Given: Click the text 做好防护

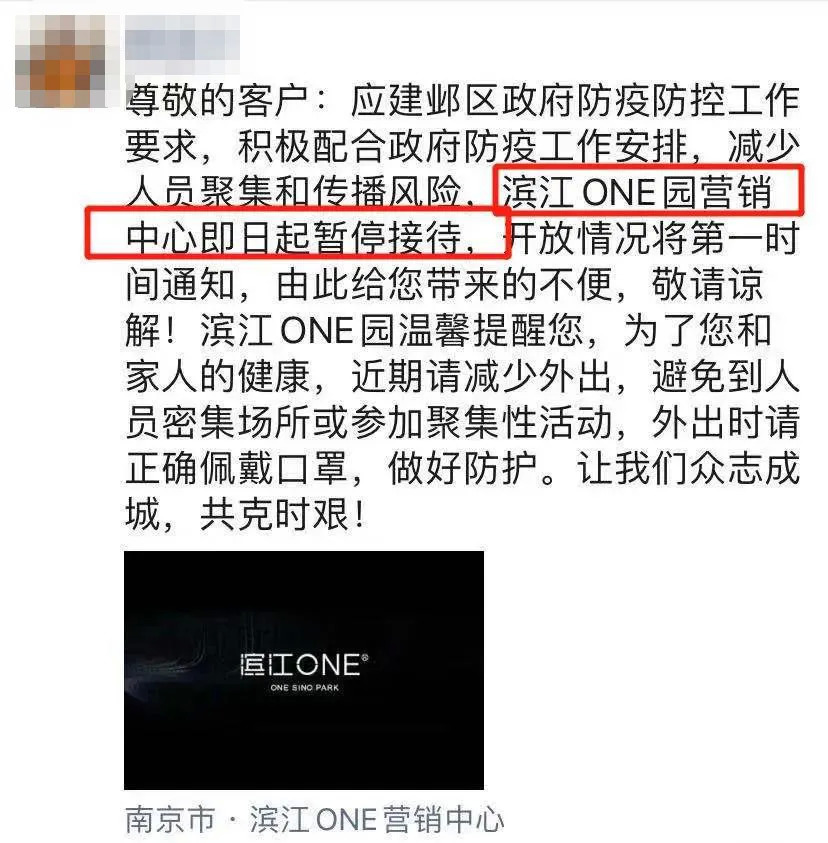Looking at the screenshot, I should [462, 468].
